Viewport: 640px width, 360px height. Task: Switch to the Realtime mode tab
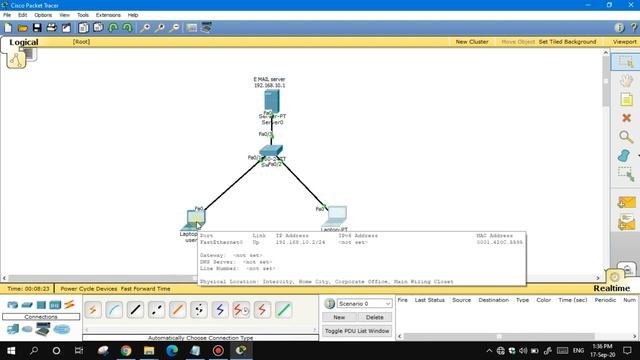[x=611, y=288]
